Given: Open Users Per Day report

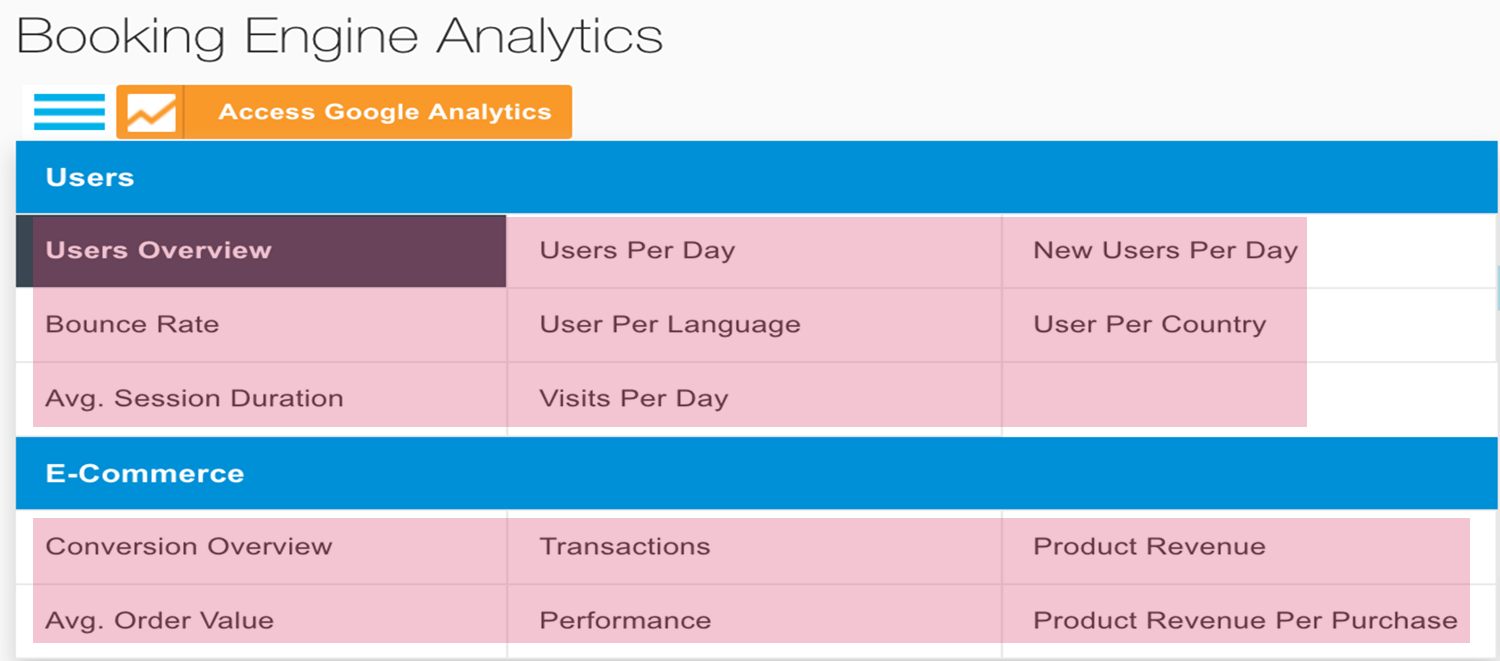Looking at the screenshot, I should point(754,251).
